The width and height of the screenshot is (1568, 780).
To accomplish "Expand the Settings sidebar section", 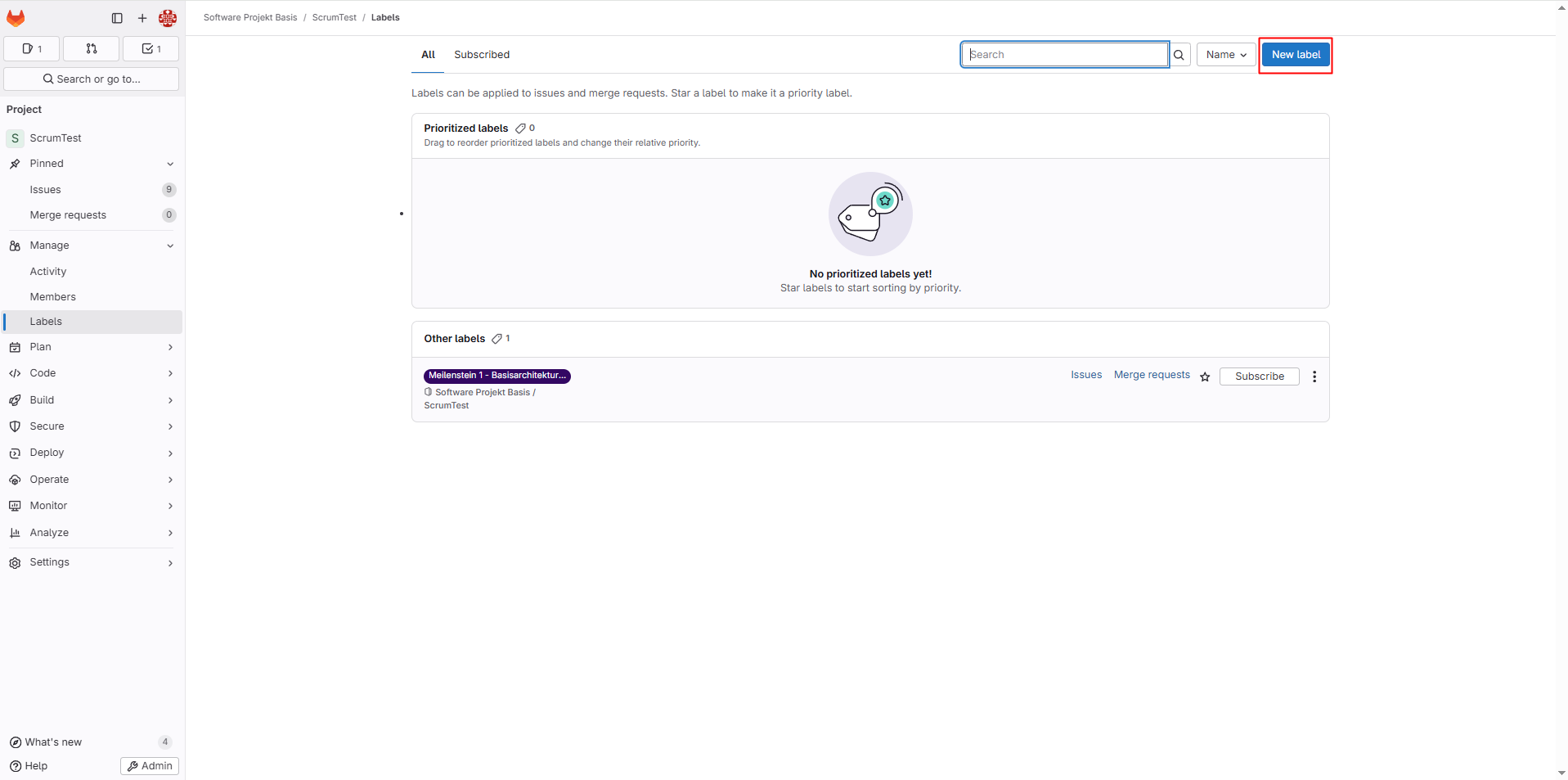I will coord(92,562).
